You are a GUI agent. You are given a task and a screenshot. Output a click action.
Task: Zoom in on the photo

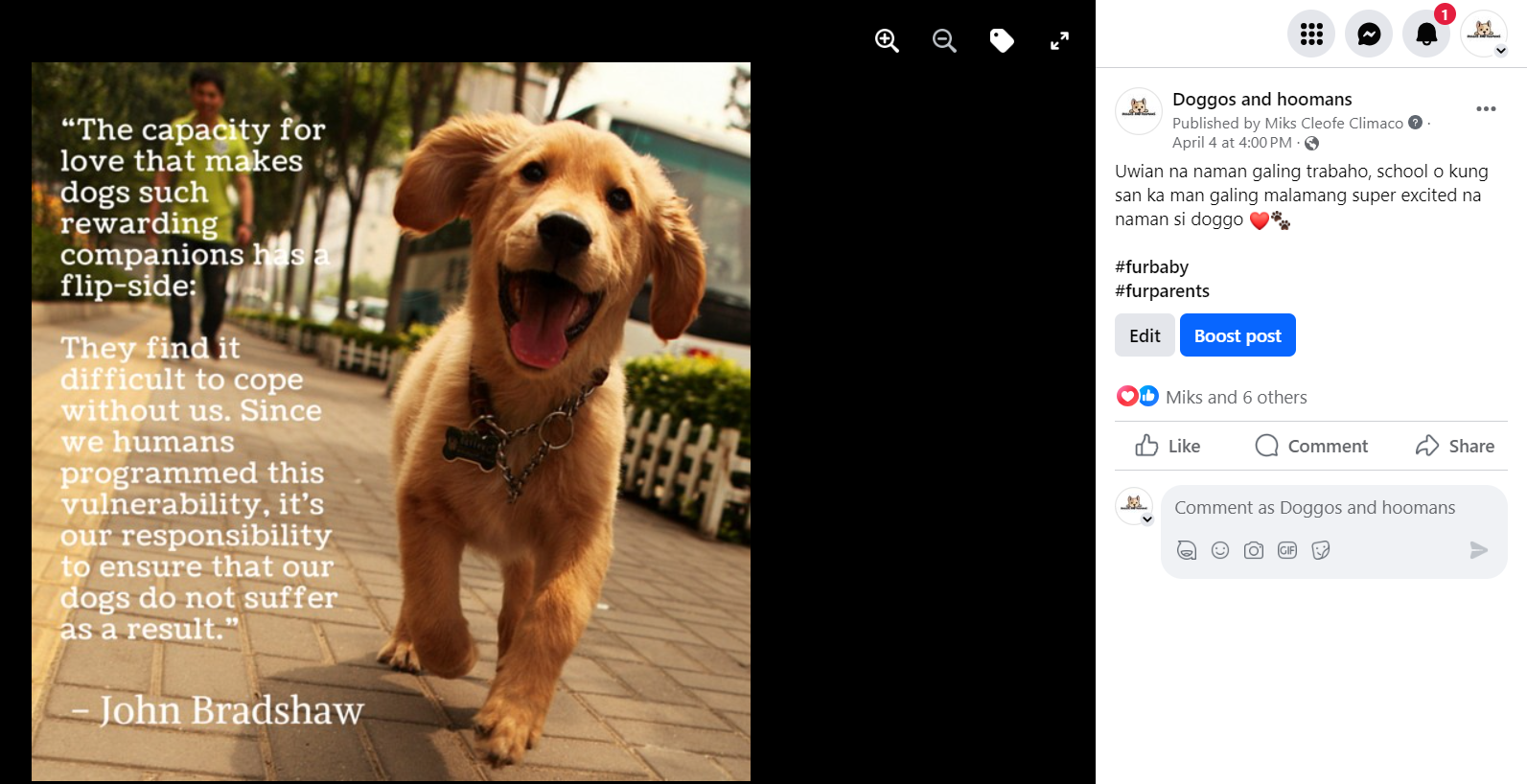coord(887,40)
